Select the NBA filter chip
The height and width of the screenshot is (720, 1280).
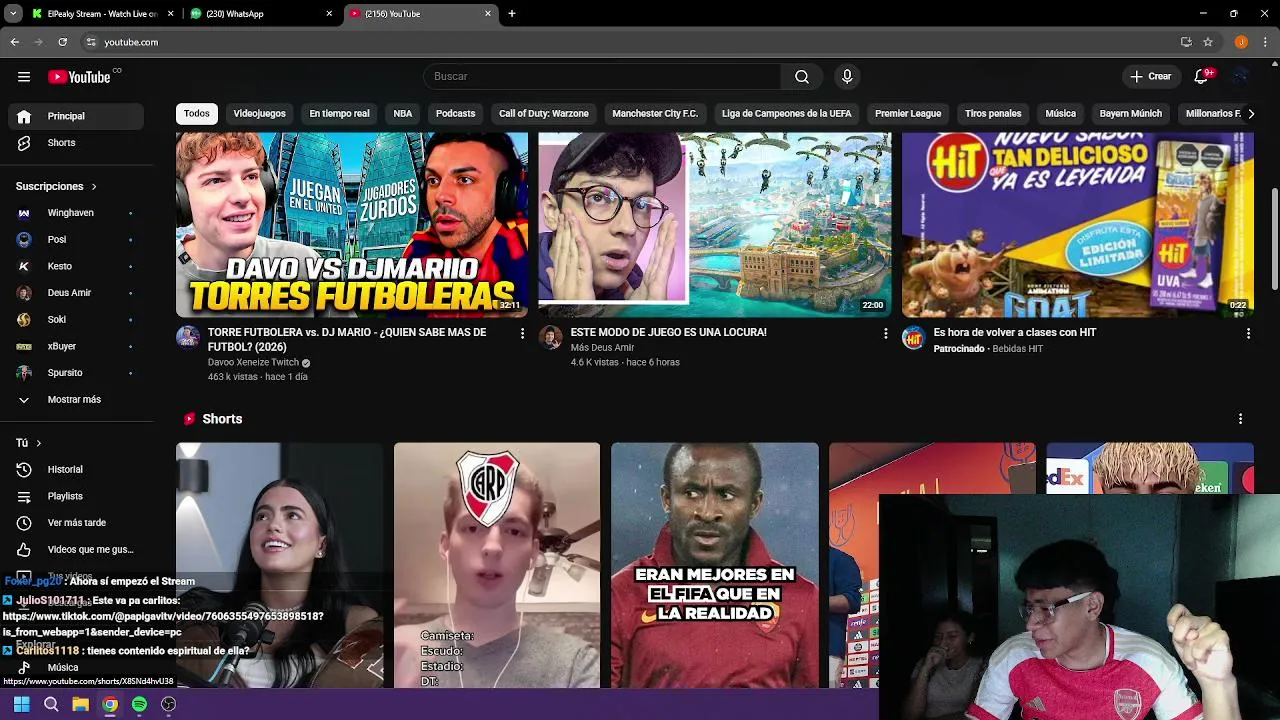pos(403,114)
